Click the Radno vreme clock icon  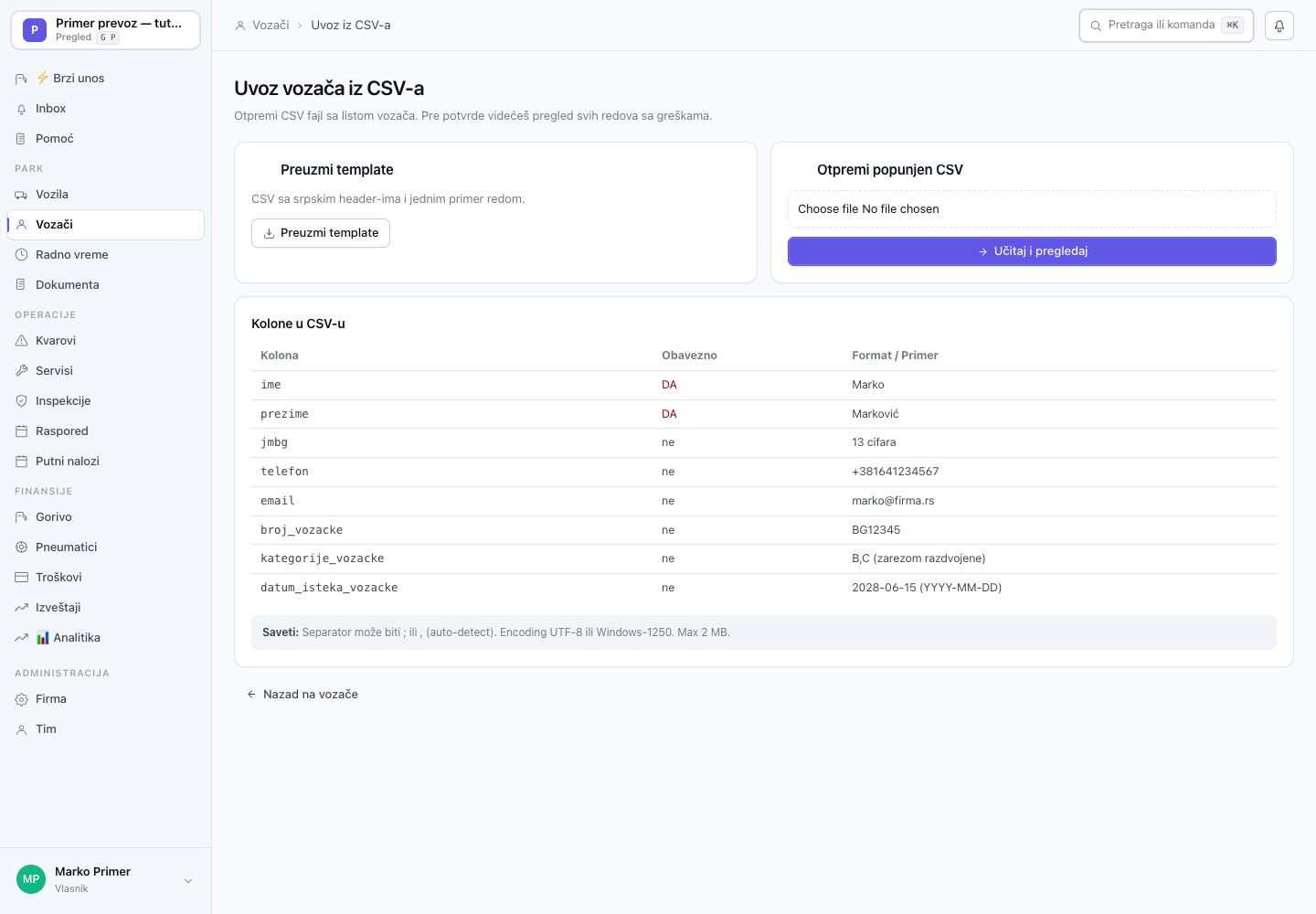[x=21, y=255]
